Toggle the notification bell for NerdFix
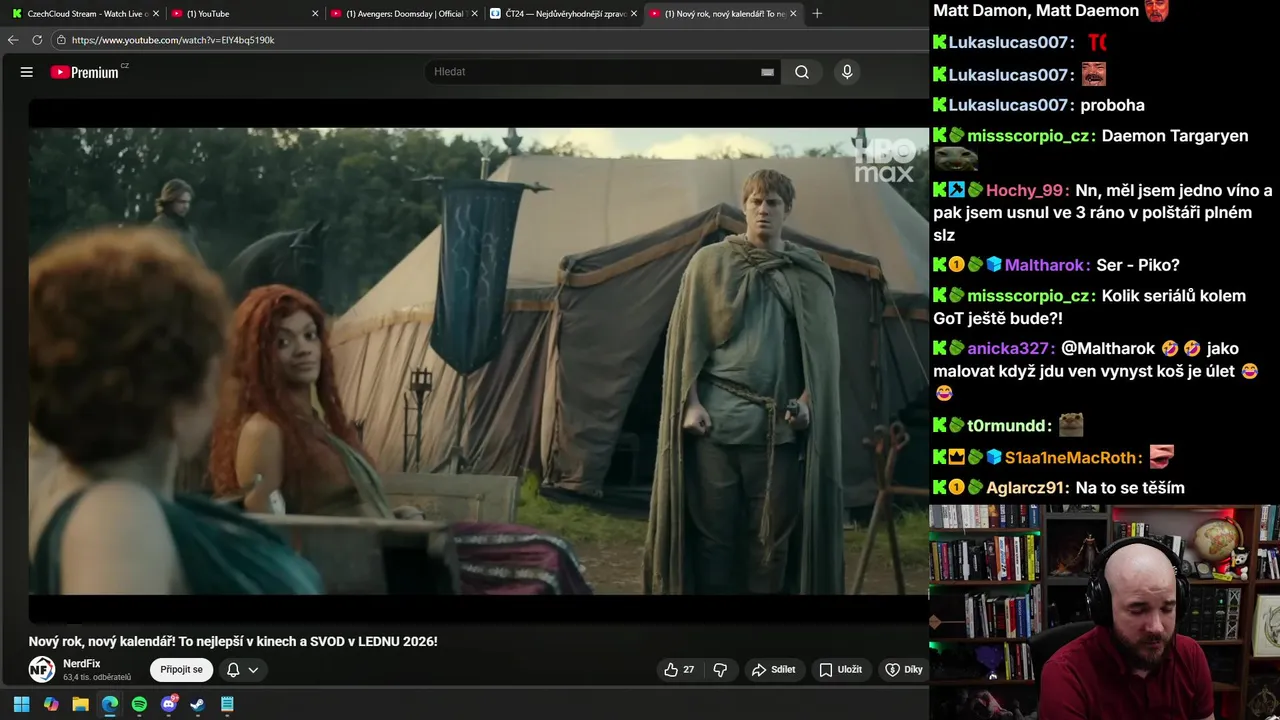1280x720 pixels. click(233, 670)
